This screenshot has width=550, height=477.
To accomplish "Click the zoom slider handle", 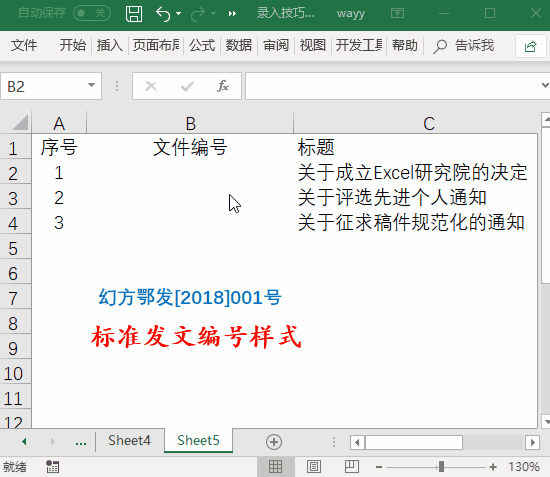I will click(x=441, y=467).
